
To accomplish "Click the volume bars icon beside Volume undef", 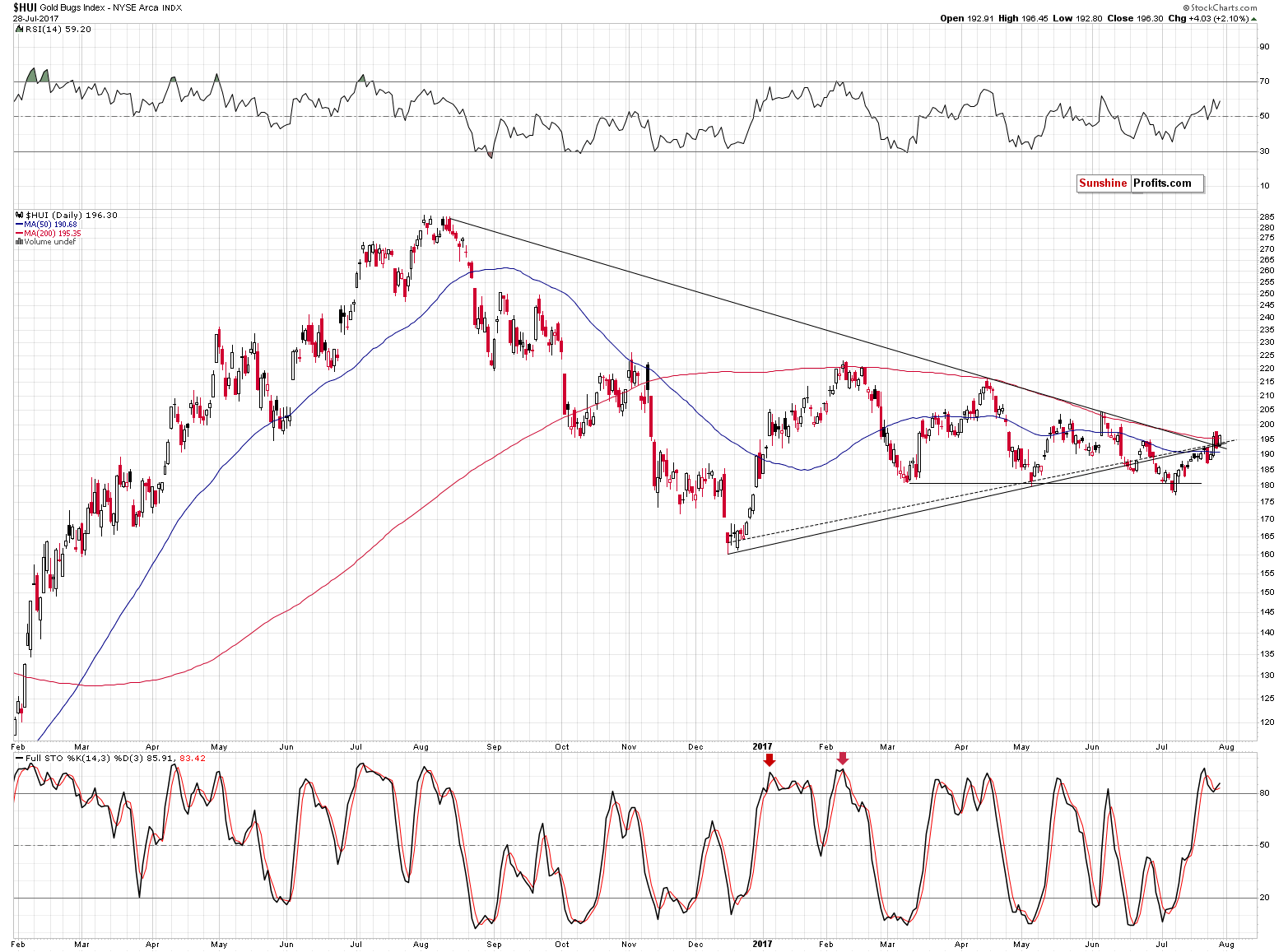I will tap(19, 242).
